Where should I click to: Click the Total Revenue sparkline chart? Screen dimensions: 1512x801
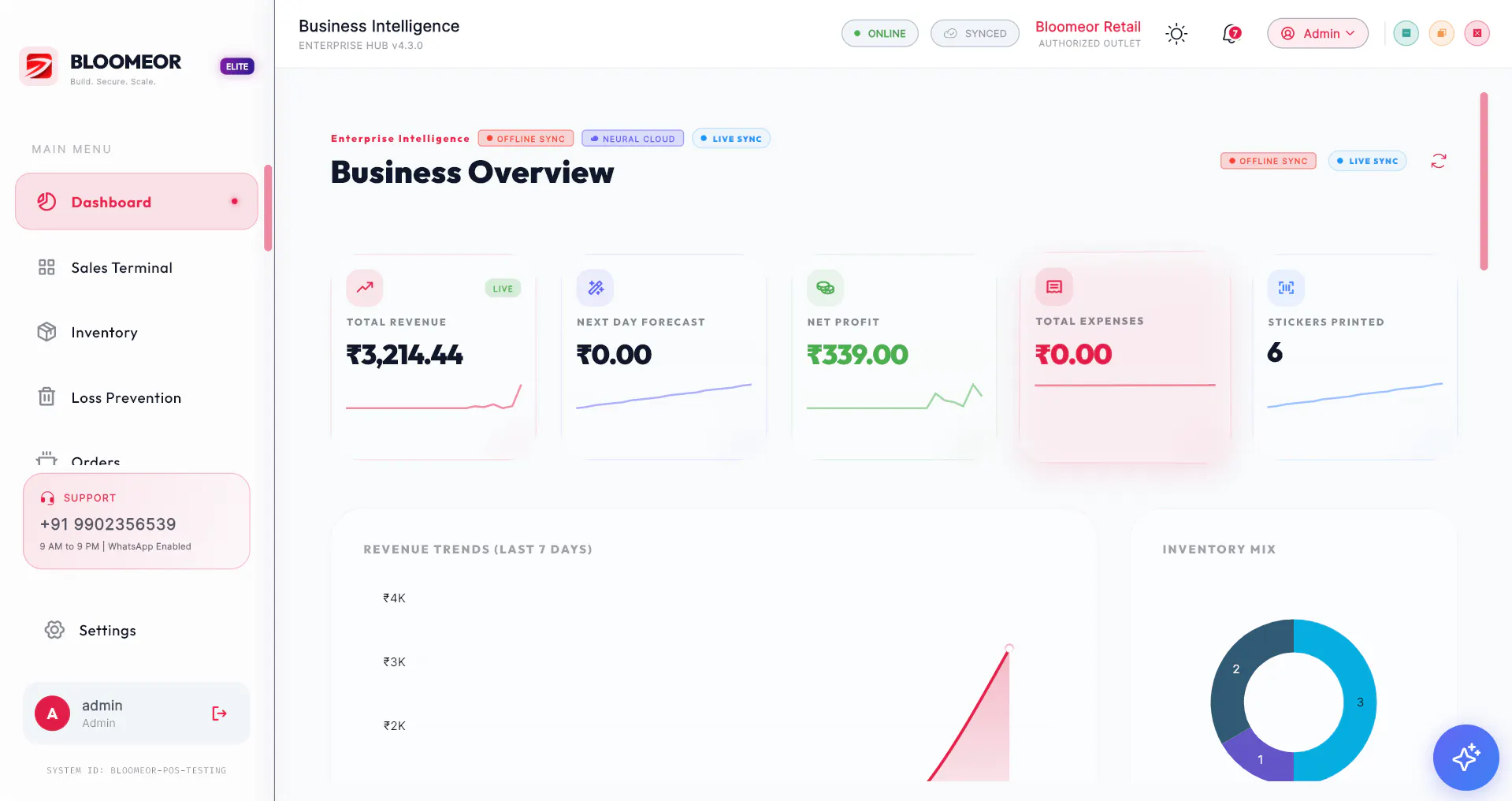coord(434,397)
